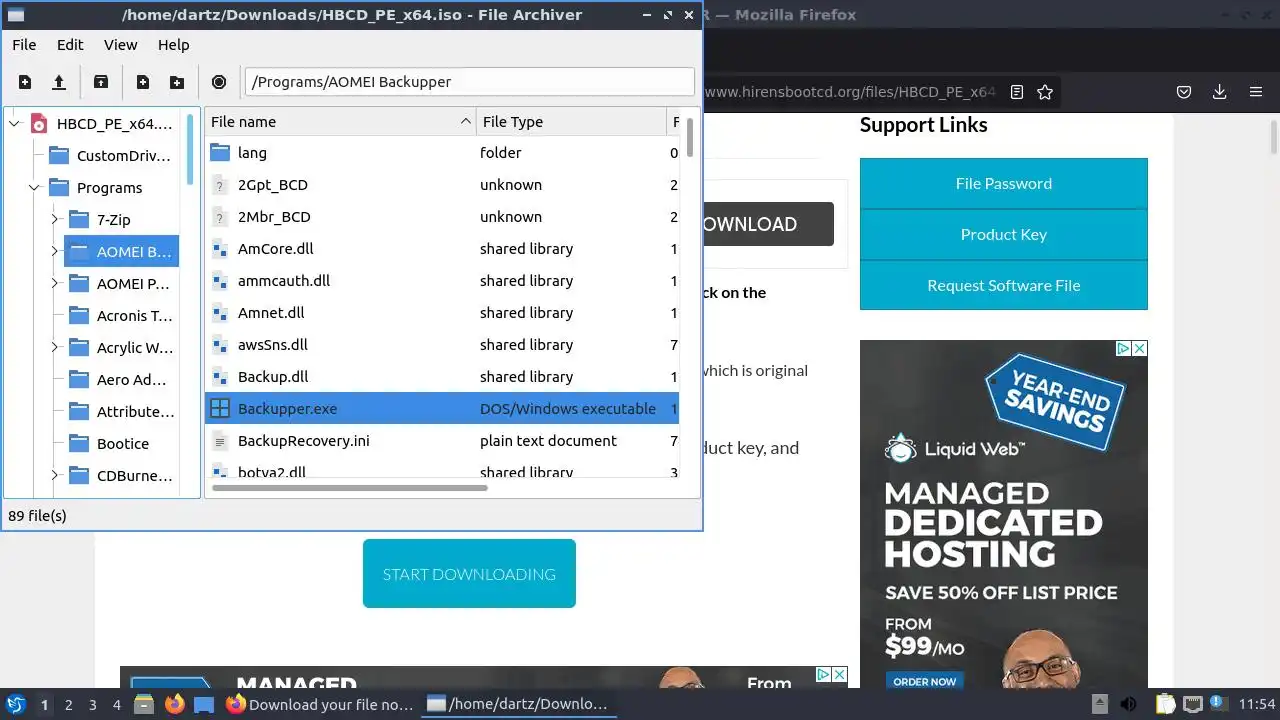The width and height of the screenshot is (1280, 720).
Task: Open Firefox hamburger application menu
Action: pyautogui.click(x=1256, y=92)
